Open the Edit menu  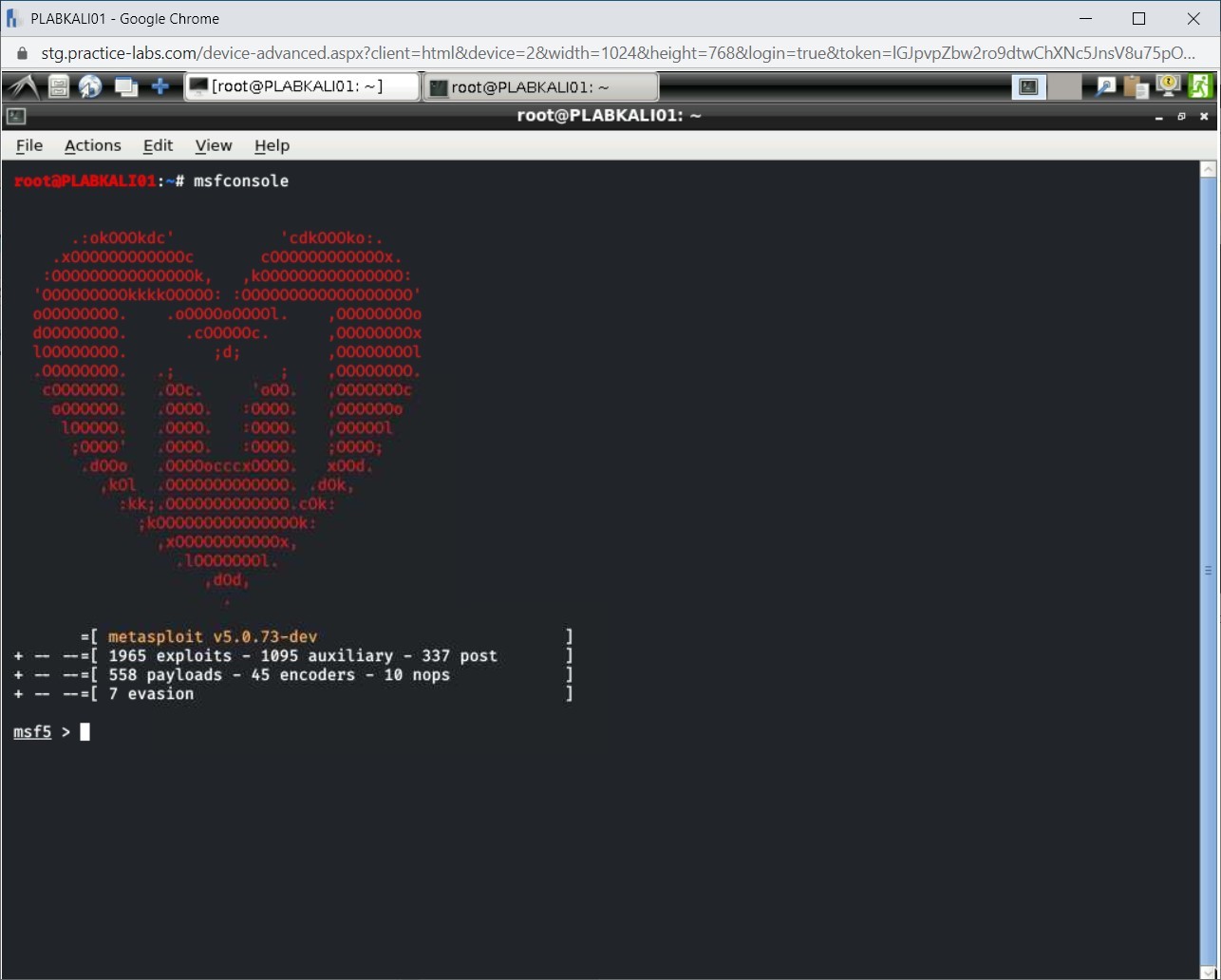click(158, 145)
